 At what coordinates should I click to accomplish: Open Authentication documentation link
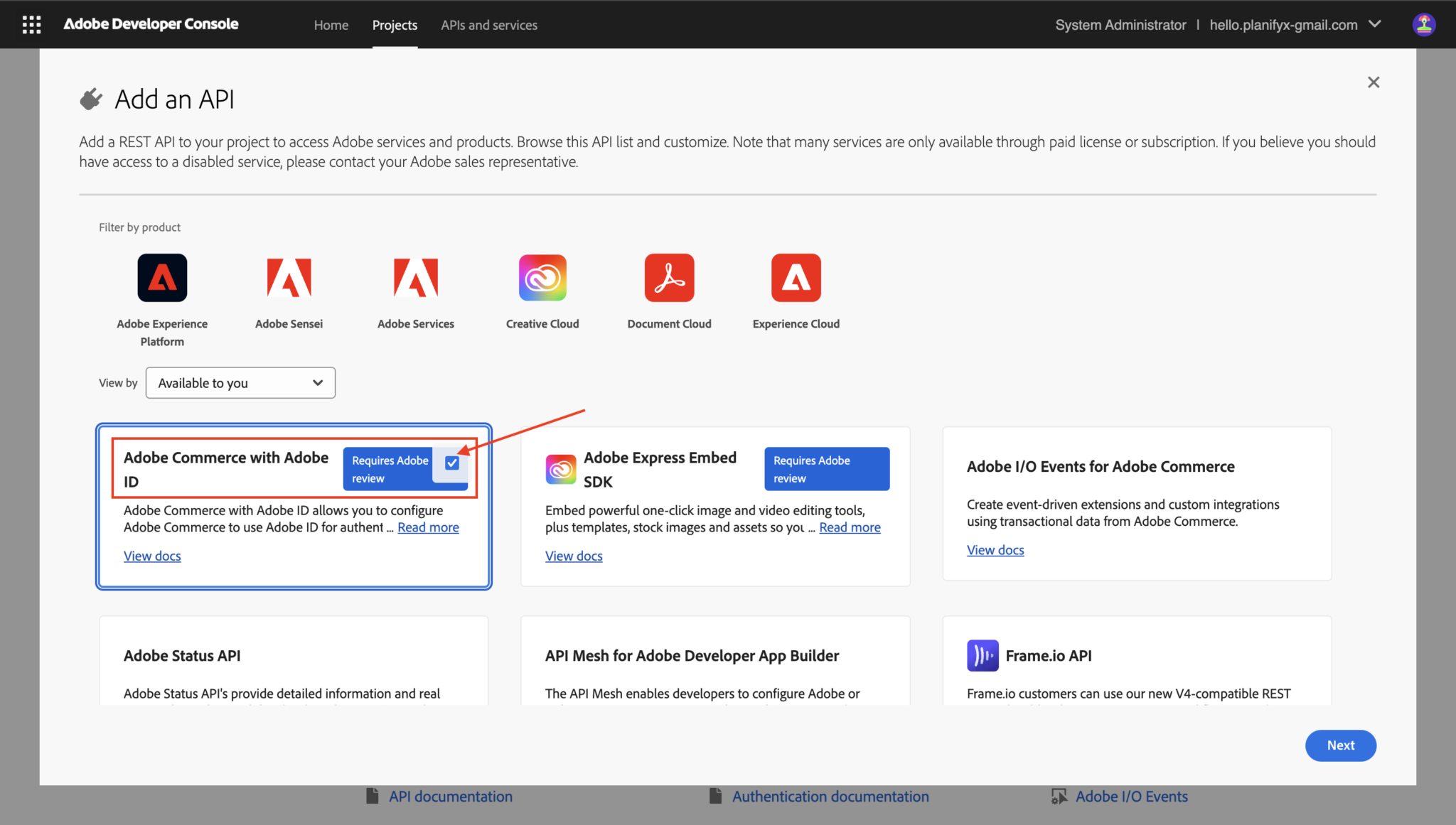click(x=830, y=797)
